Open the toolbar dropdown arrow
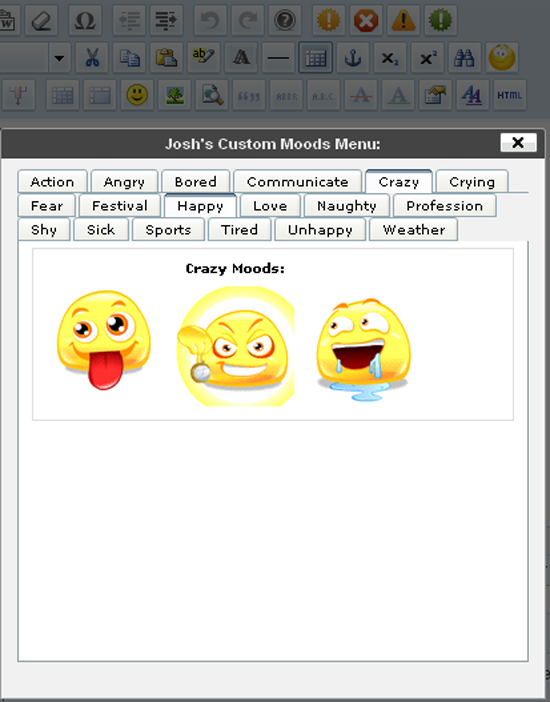The width and height of the screenshot is (550, 702). pos(59,58)
